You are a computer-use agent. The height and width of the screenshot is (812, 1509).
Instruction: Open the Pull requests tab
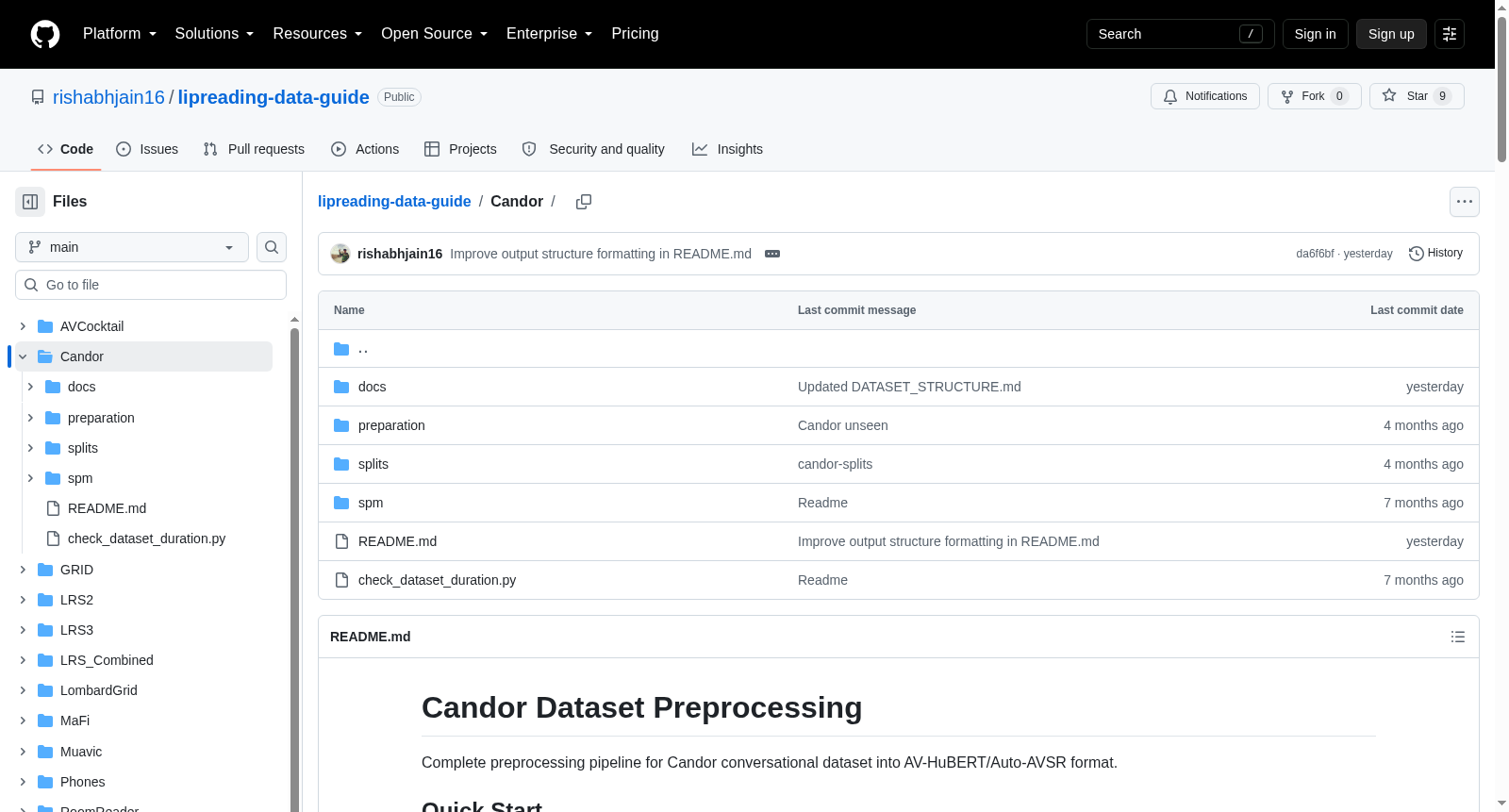tap(254, 149)
